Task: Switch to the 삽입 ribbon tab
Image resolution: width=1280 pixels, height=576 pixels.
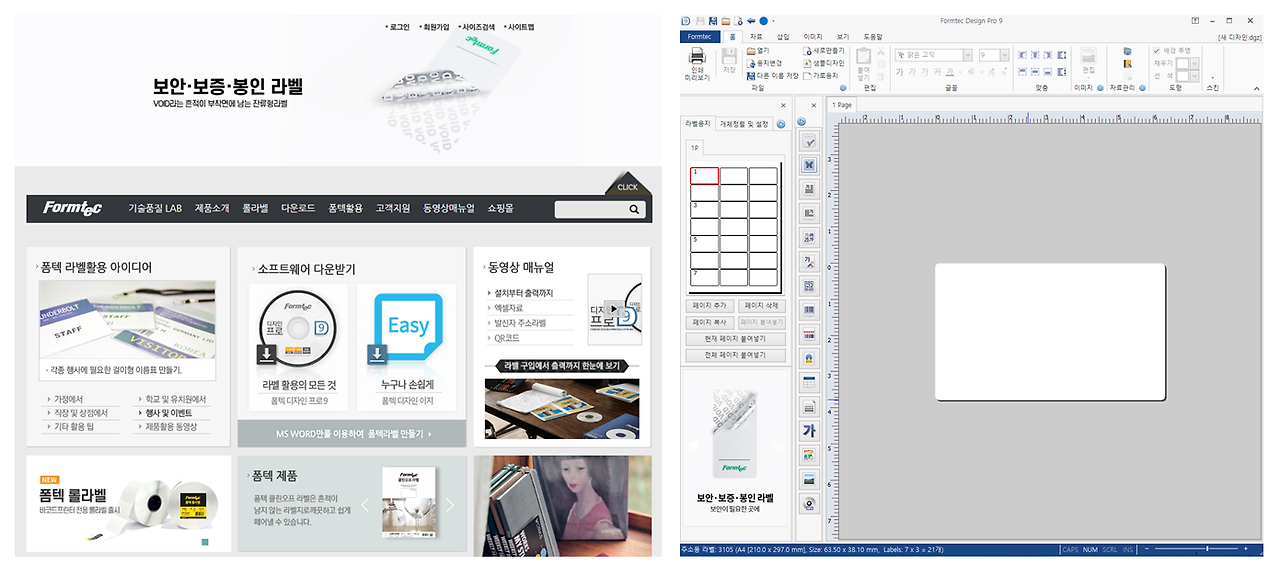Action: [783, 37]
